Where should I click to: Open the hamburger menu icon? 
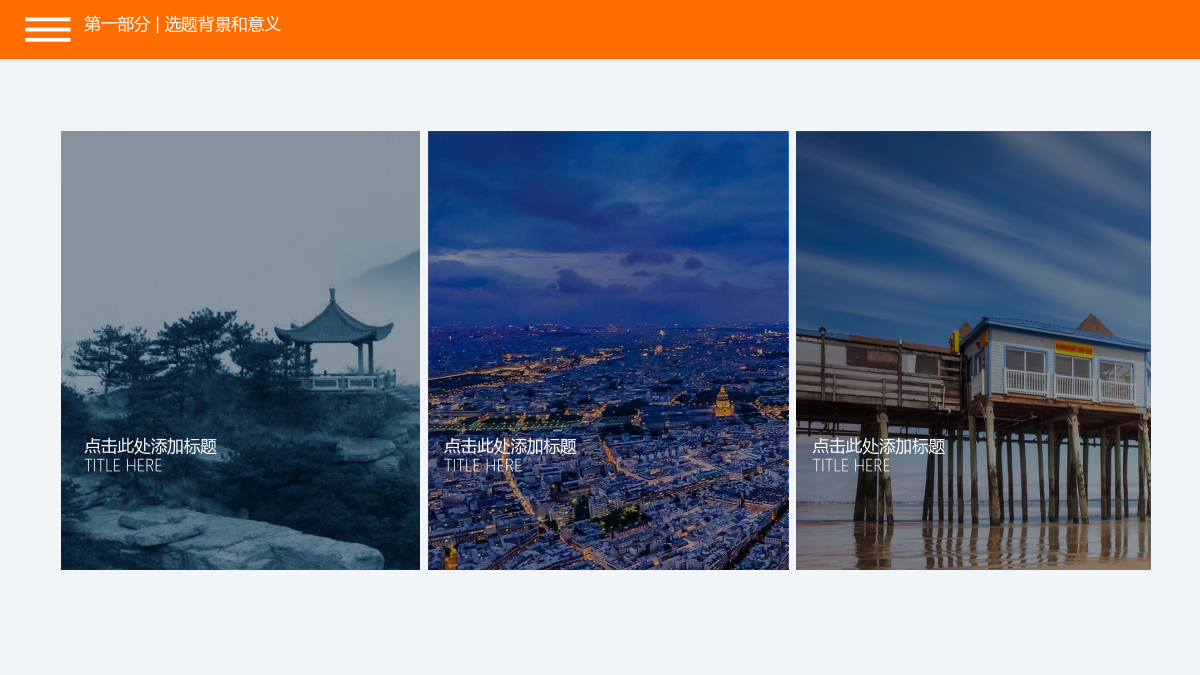coord(48,29)
